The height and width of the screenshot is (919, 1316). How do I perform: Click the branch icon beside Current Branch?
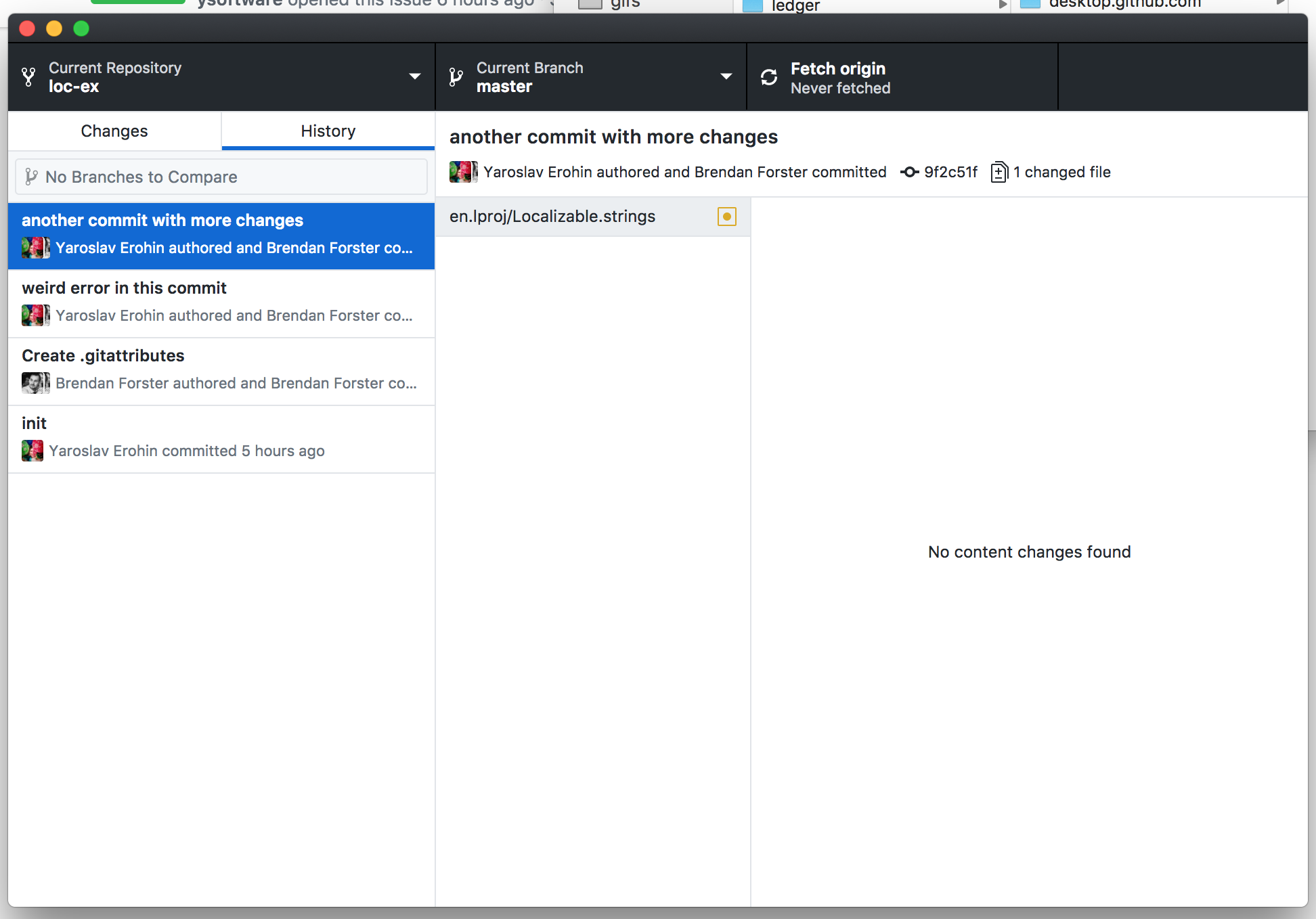click(x=455, y=76)
